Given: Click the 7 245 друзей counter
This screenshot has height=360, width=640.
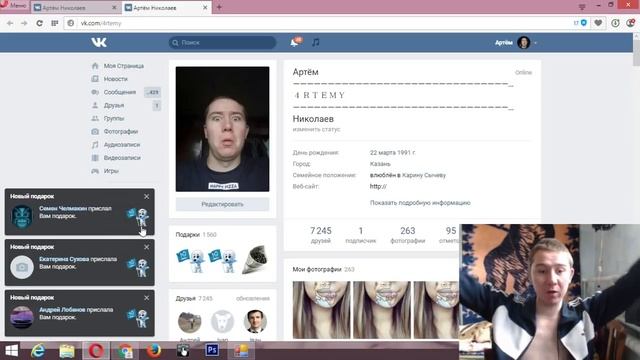Looking at the screenshot, I should (321, 235).
